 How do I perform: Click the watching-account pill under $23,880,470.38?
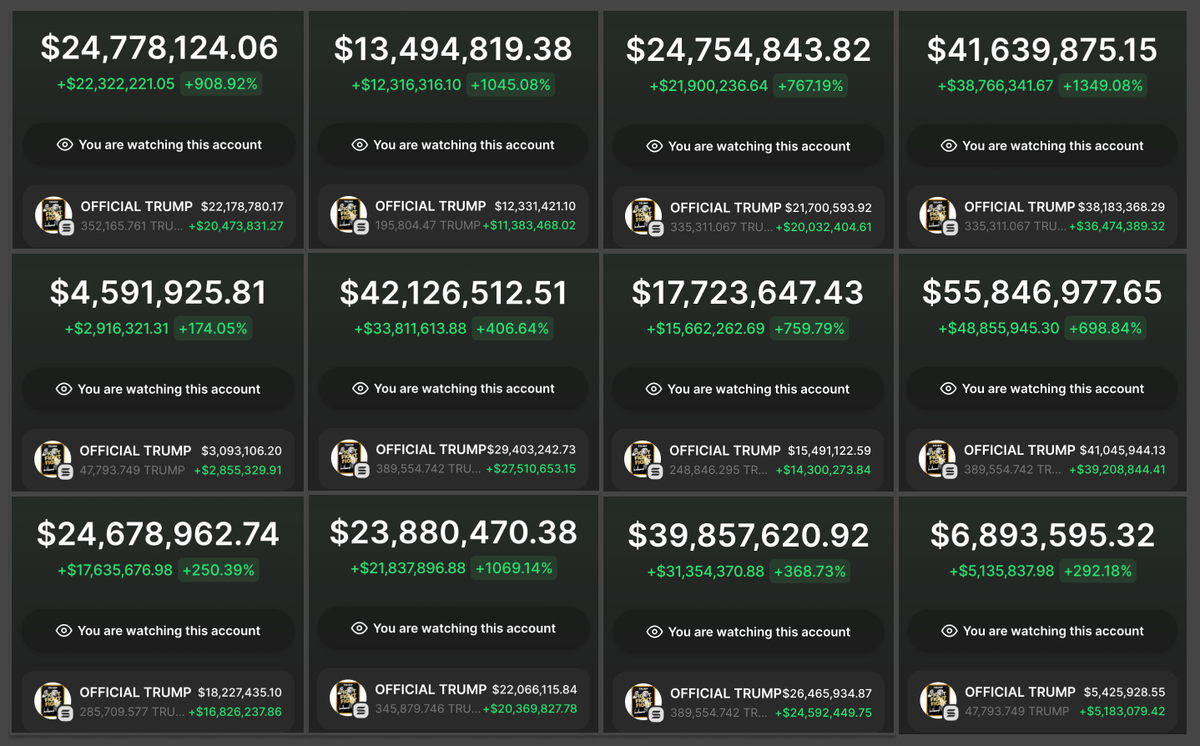coord(453,628)
